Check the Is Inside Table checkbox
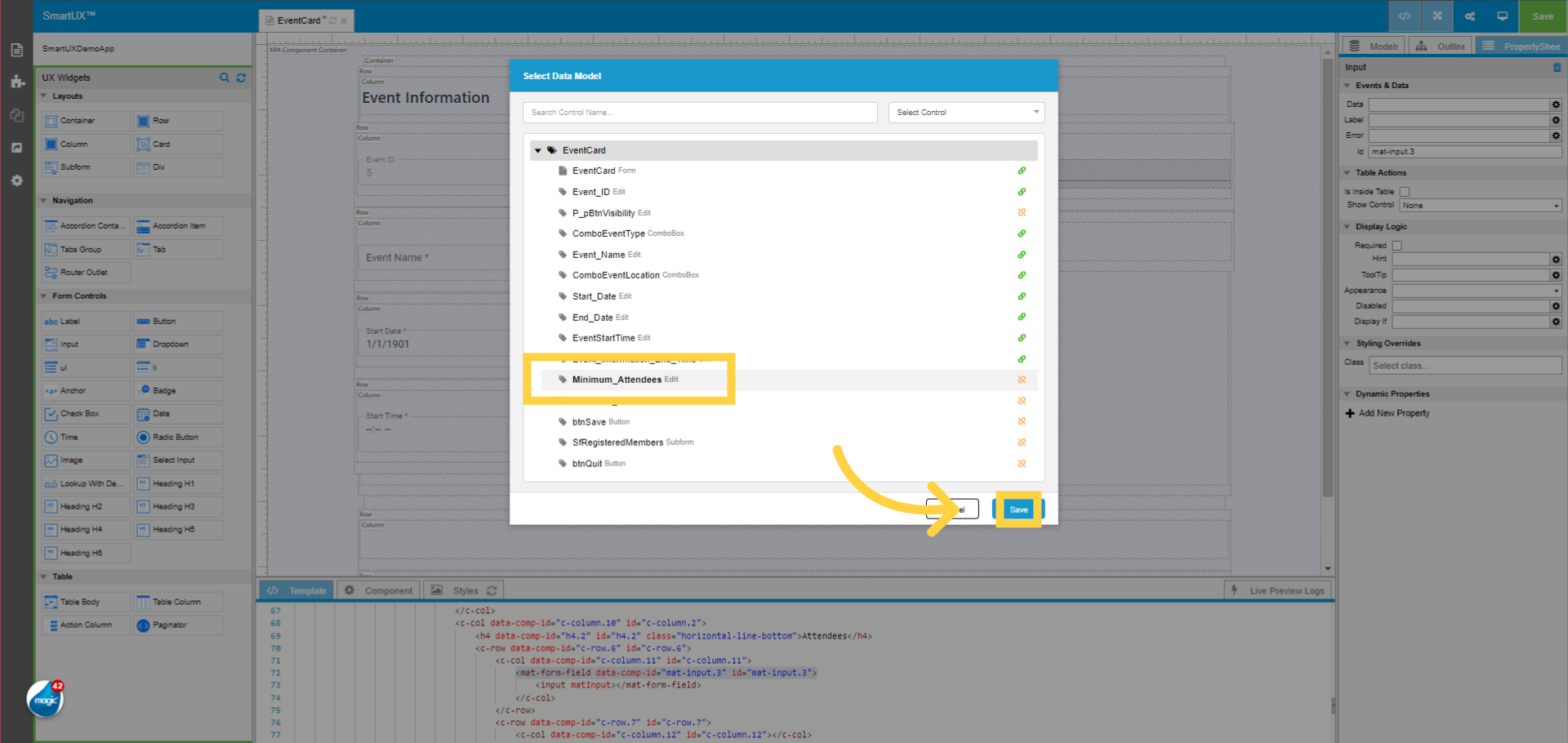Screen dimensions: 1568x743 pos(1405,191)
